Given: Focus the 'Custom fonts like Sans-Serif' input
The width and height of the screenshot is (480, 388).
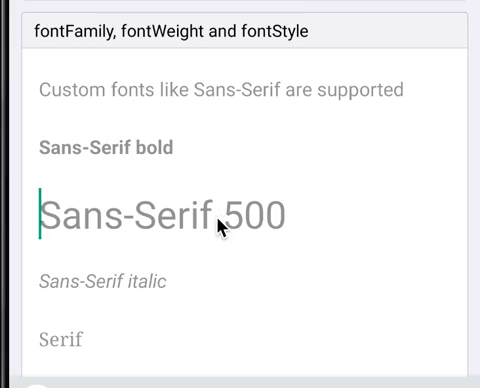Looking at the screenshot, I should [244, 90].
